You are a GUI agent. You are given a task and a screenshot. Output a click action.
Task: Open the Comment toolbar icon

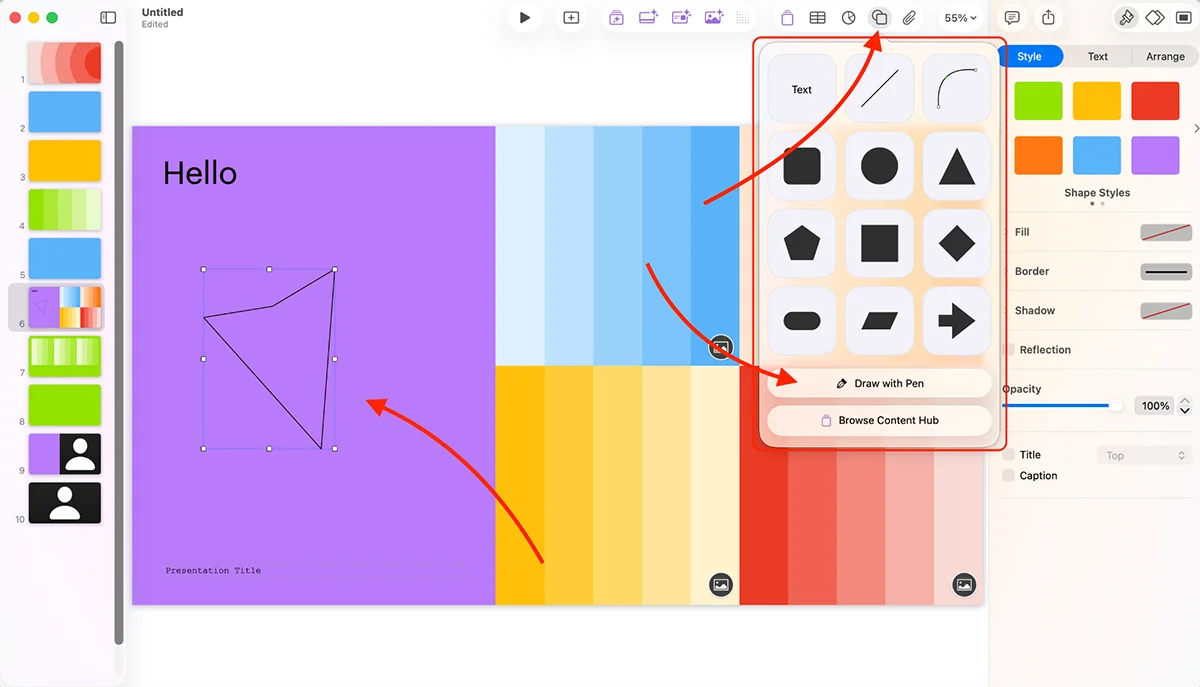coord(1012,17)
